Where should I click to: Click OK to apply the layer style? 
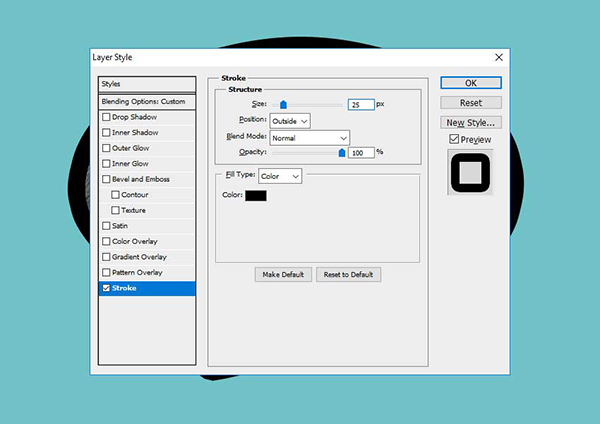471,84
